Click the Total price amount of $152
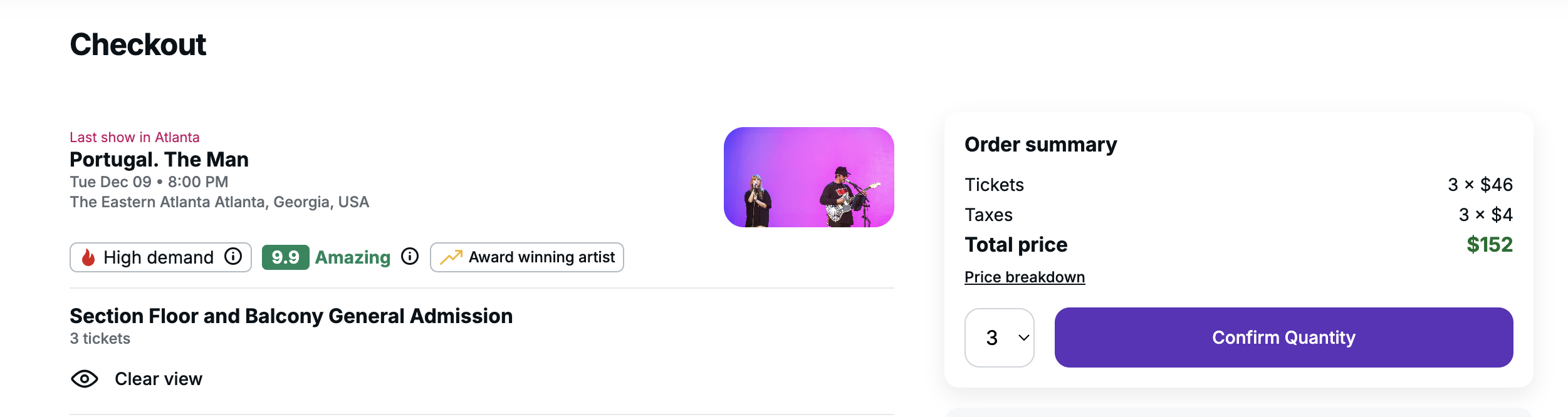This screenshot has width=1568, height=417. [1498, 245]
